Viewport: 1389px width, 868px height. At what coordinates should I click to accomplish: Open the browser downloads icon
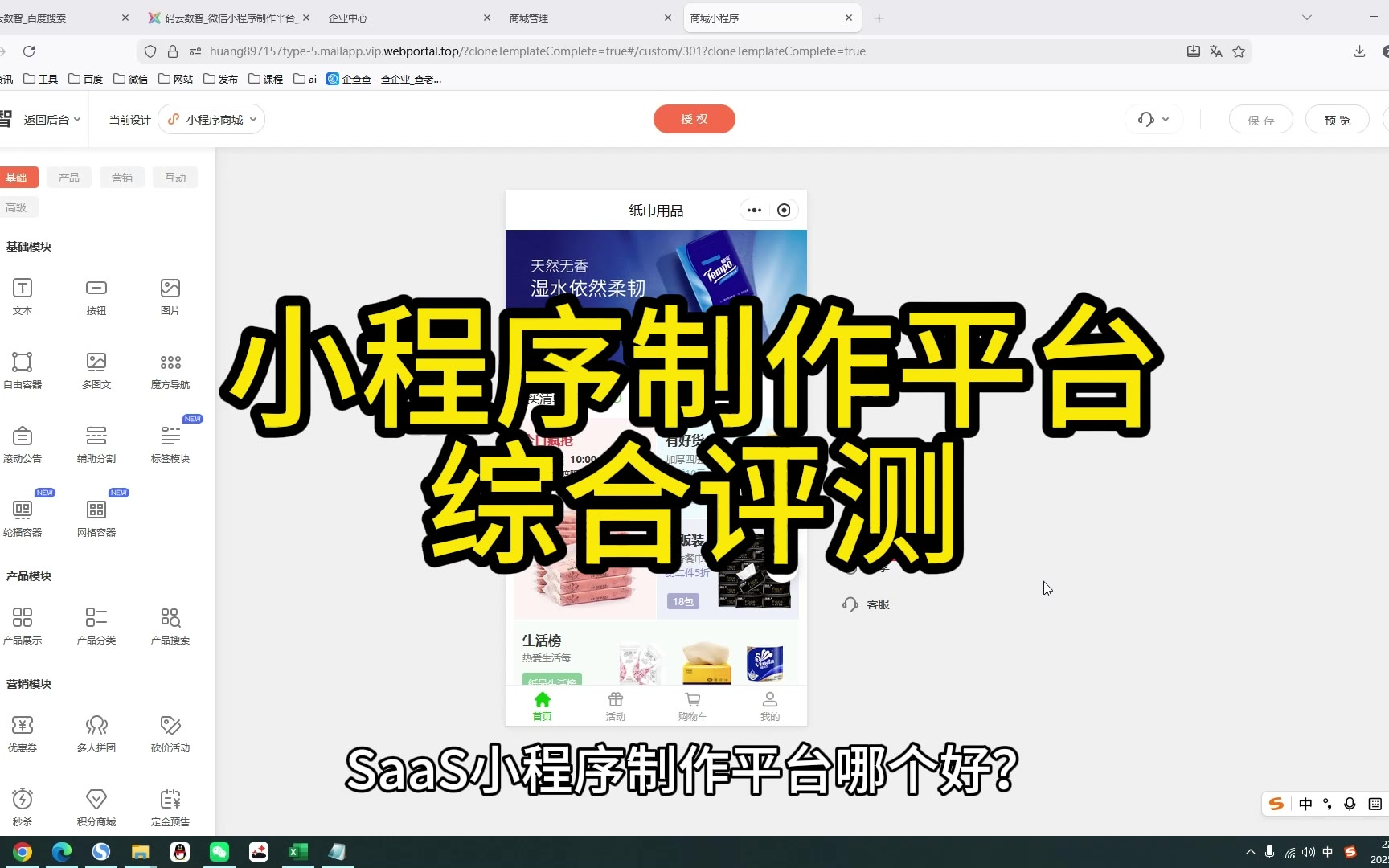pyautogui.click(x=1359, y=51)
